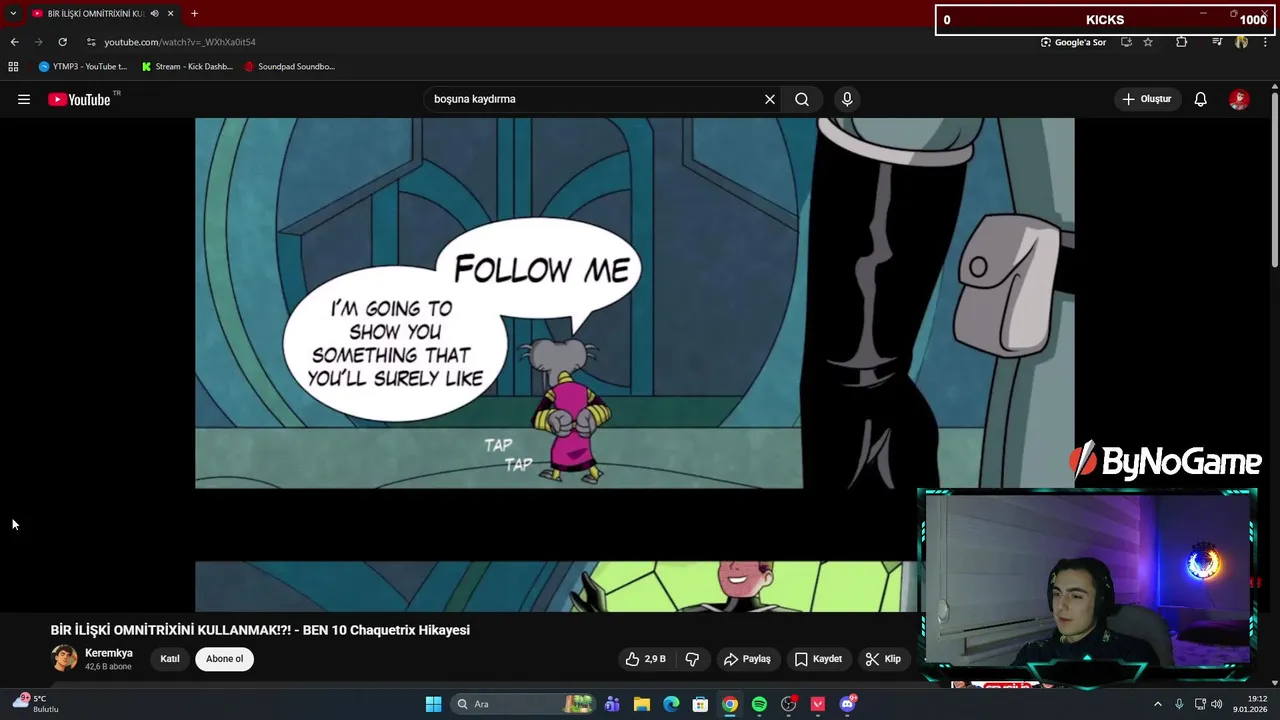Open the clock and date 19:12
1280x720 pixels.
tap(1250, 704)
